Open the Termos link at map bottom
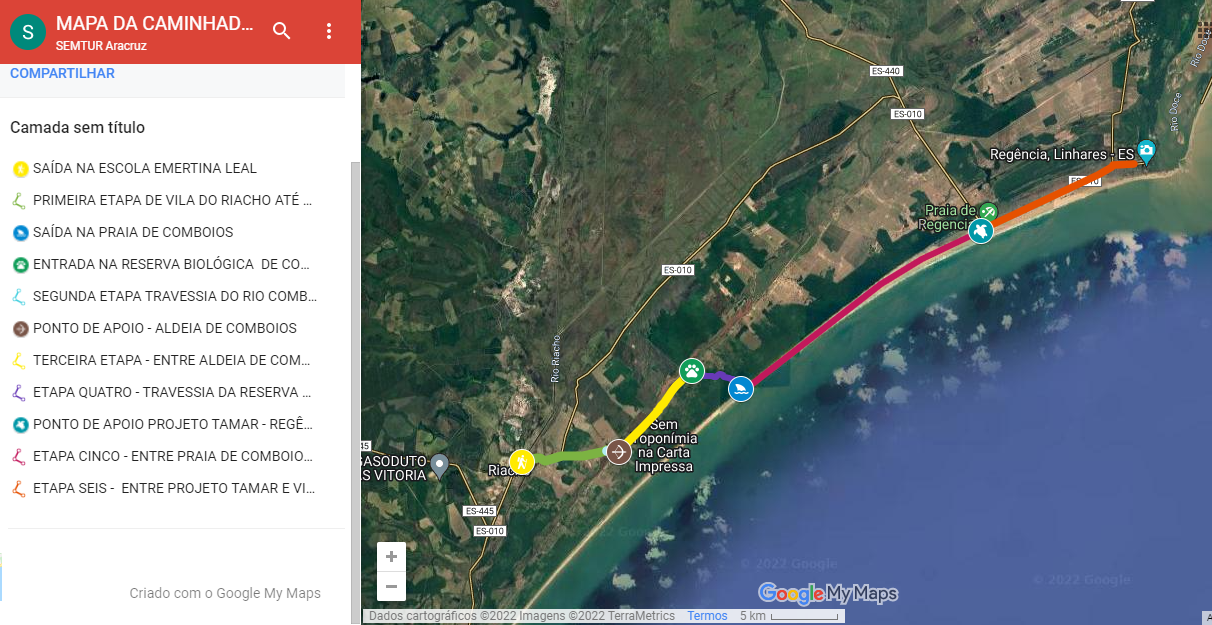 point(707,616)
